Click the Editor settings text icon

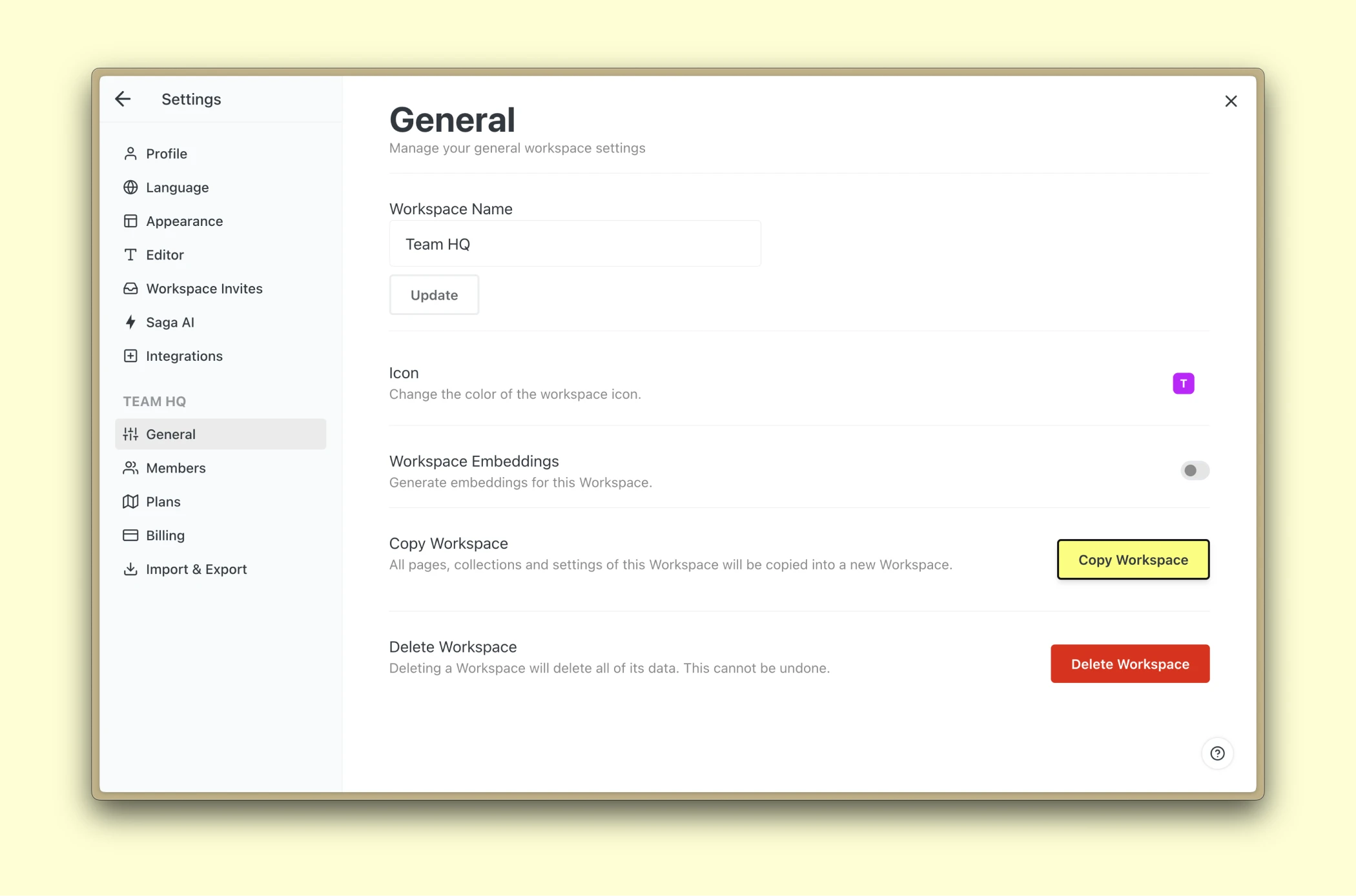pyautogui.click(x=131, y=254)
